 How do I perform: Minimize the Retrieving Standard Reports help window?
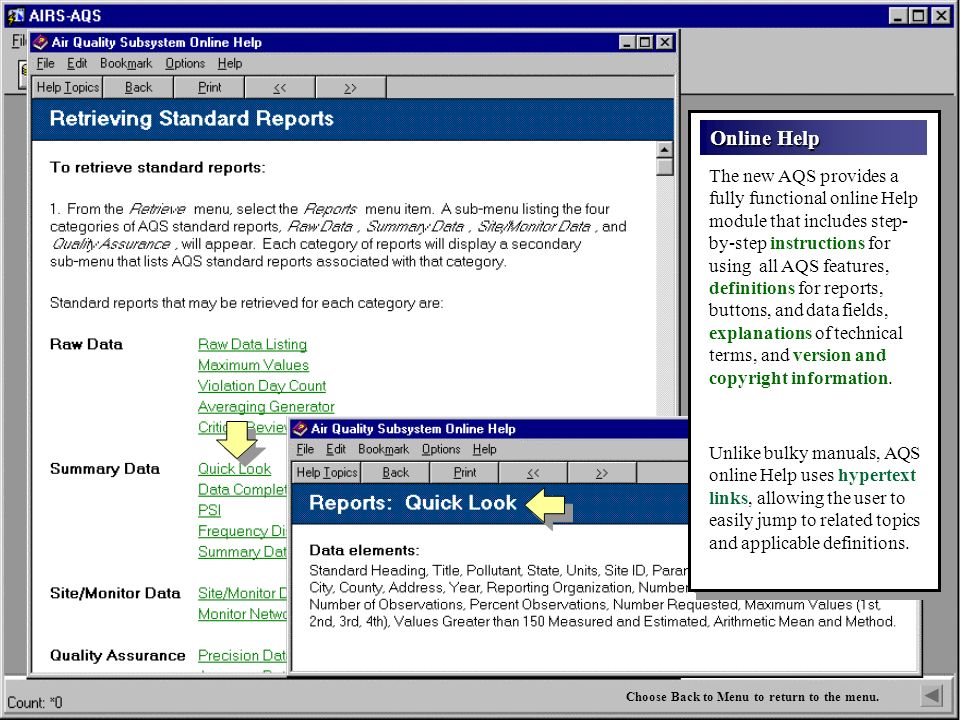point(626,42)
